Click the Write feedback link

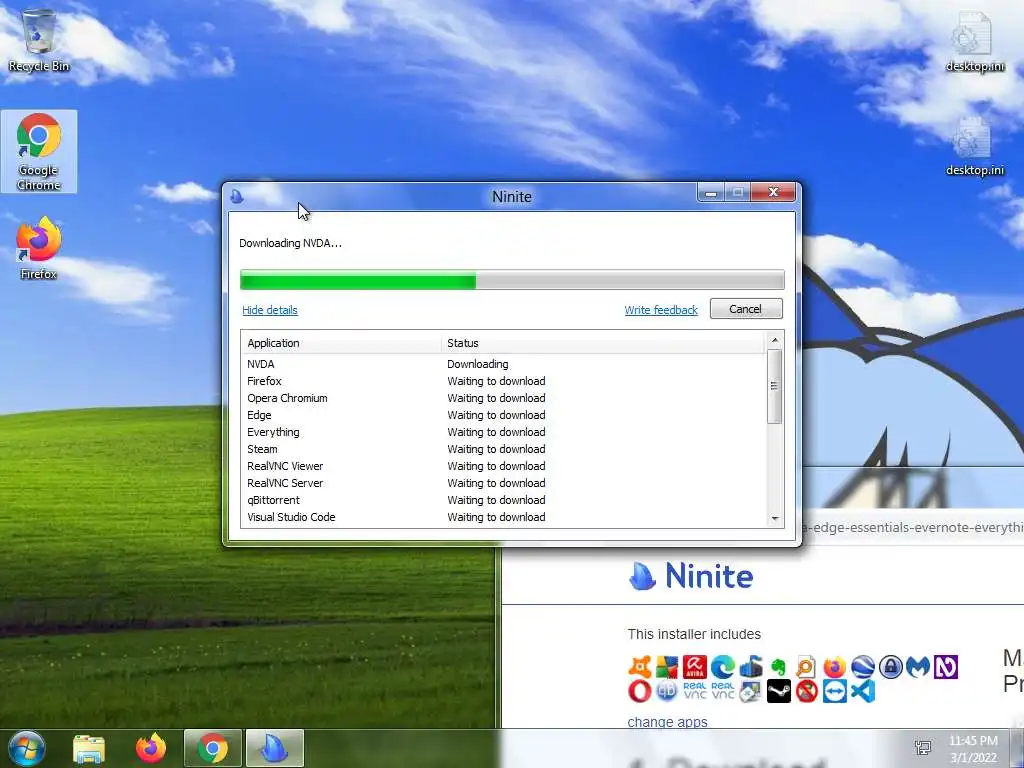click(x=661, y=310)
